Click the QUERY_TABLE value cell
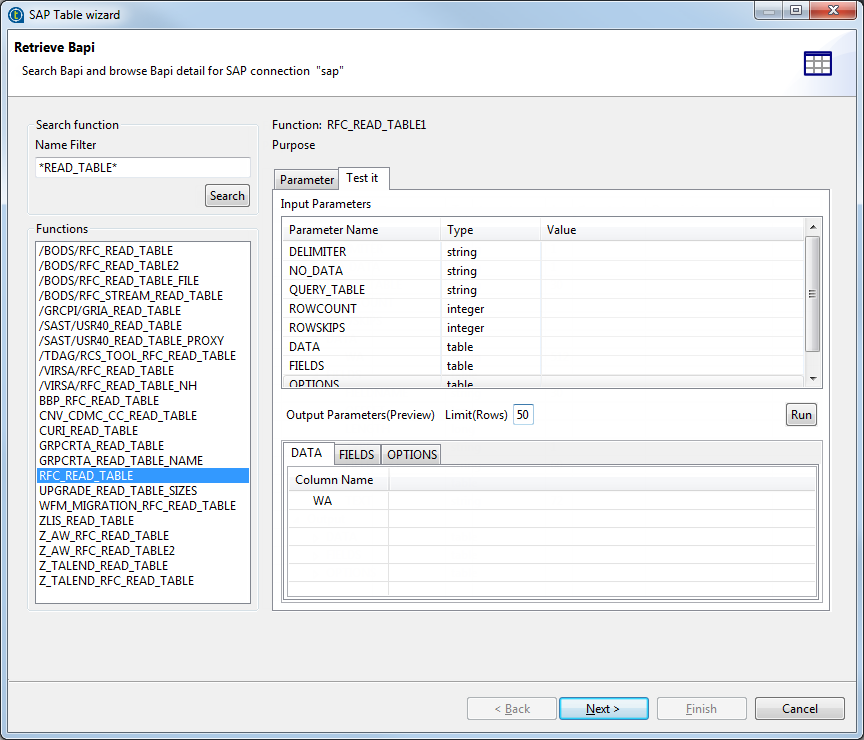Viewport: 864px width, 740px height. coord(670,290)
